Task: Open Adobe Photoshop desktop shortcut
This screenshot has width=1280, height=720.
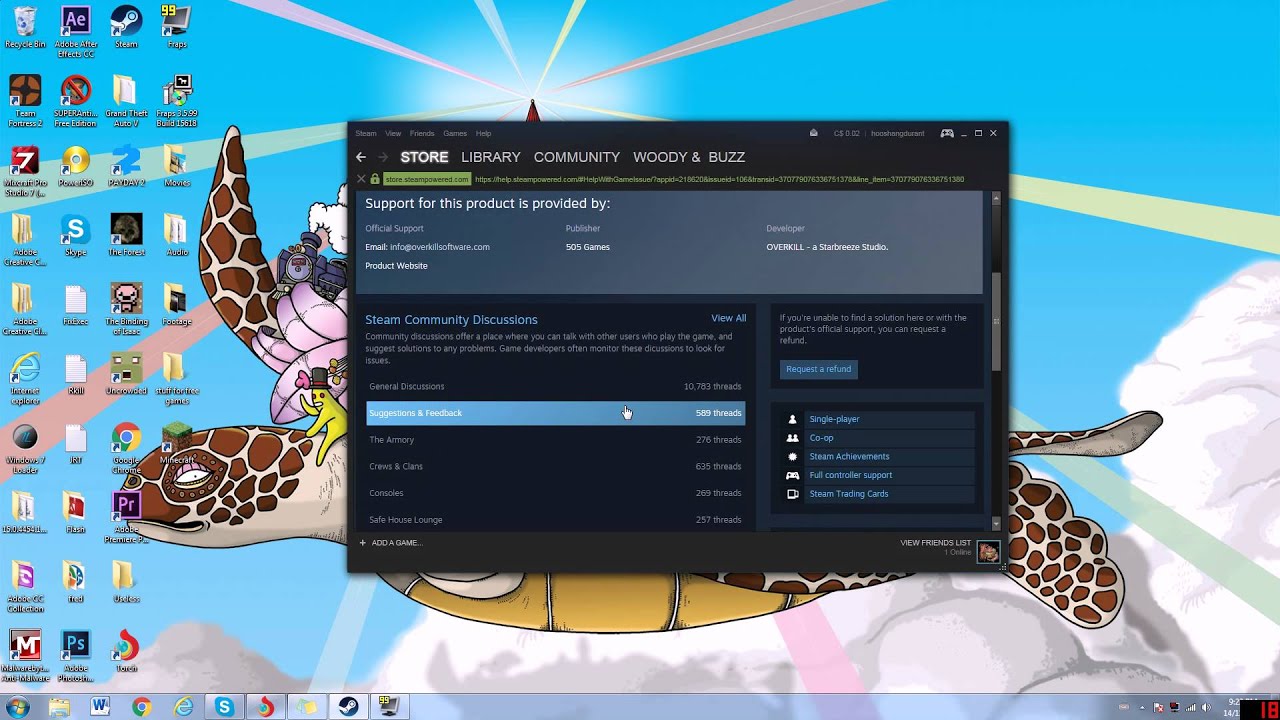Action: tap(75, 655)
